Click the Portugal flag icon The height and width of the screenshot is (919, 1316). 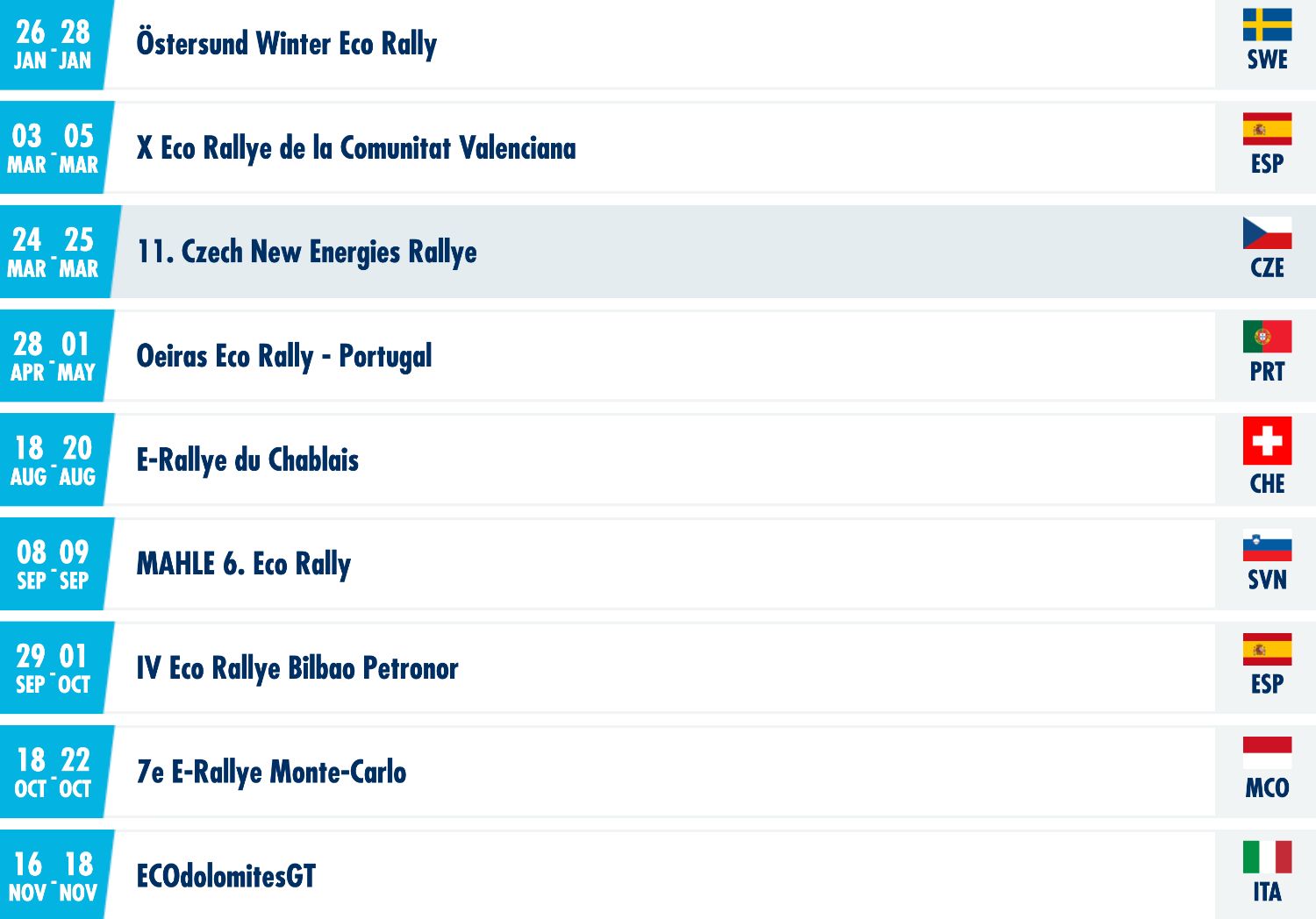click(1267, 337)
